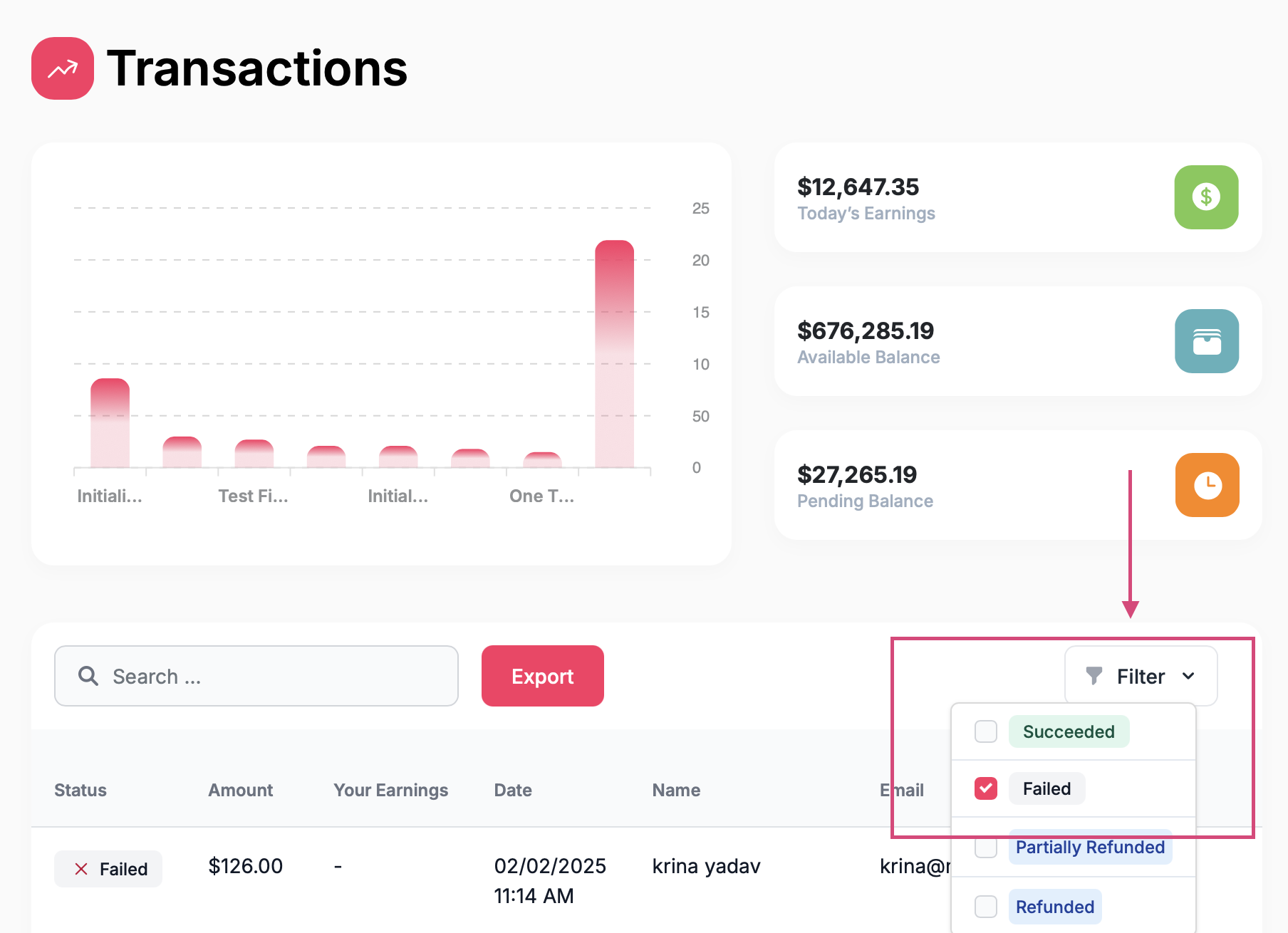Image resolution: width=1288 pixels, height=933 pixels.
Task: Click the Initiali... chart bar
Action: [x=110, y=423]
